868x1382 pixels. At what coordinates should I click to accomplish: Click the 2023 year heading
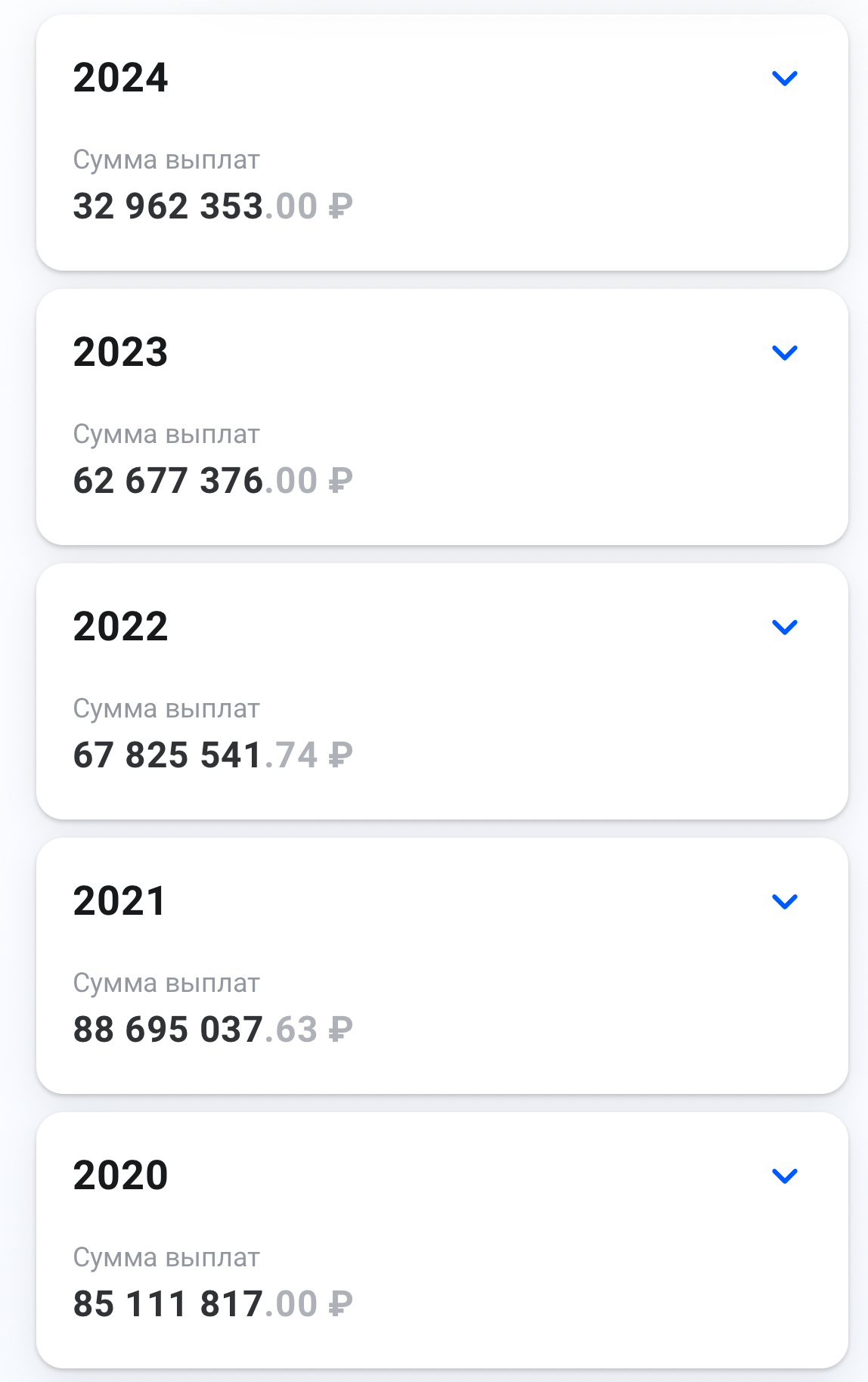click(x=120, y=352)
